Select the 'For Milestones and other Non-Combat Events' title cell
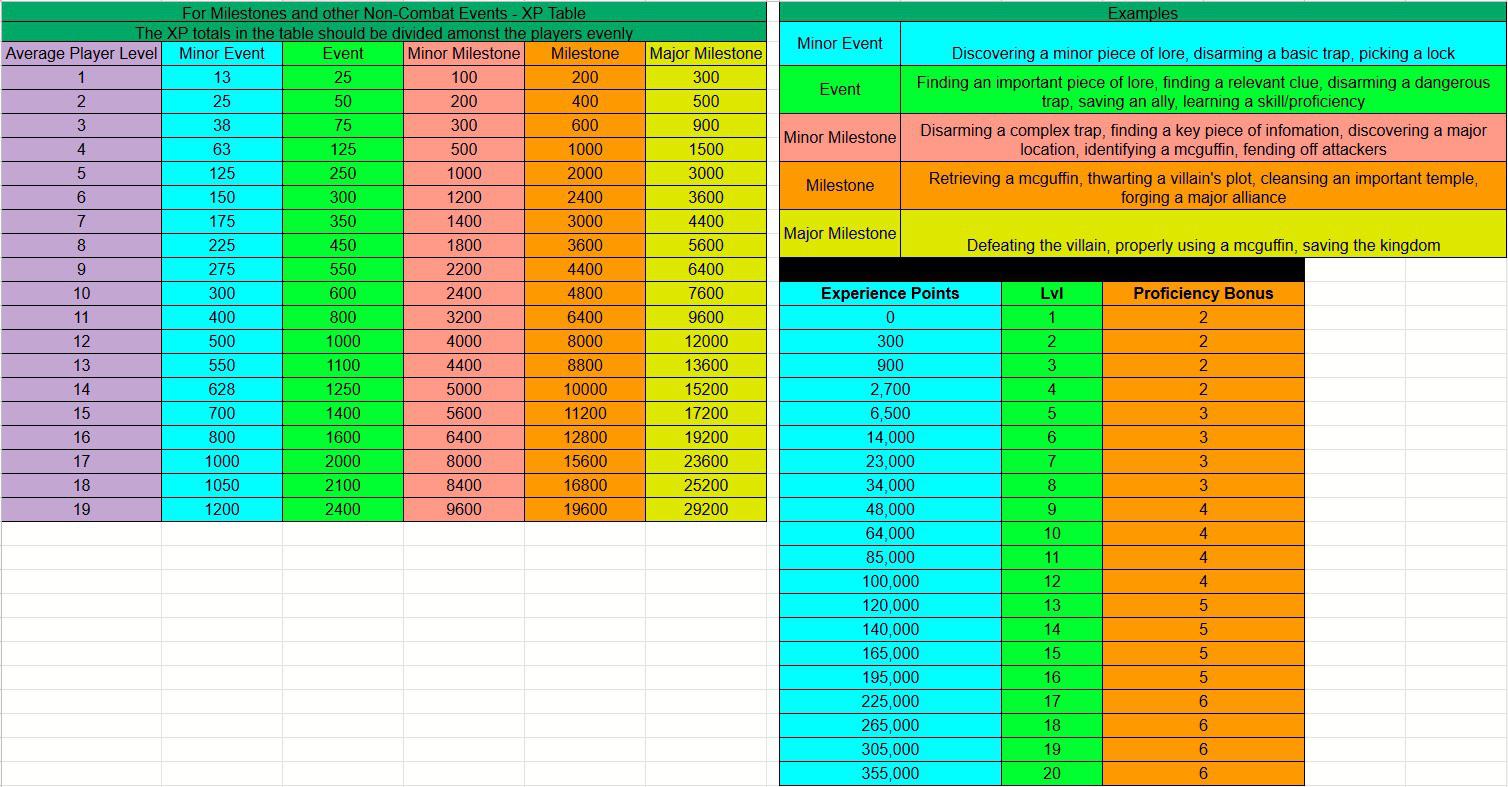 (383, 12)
